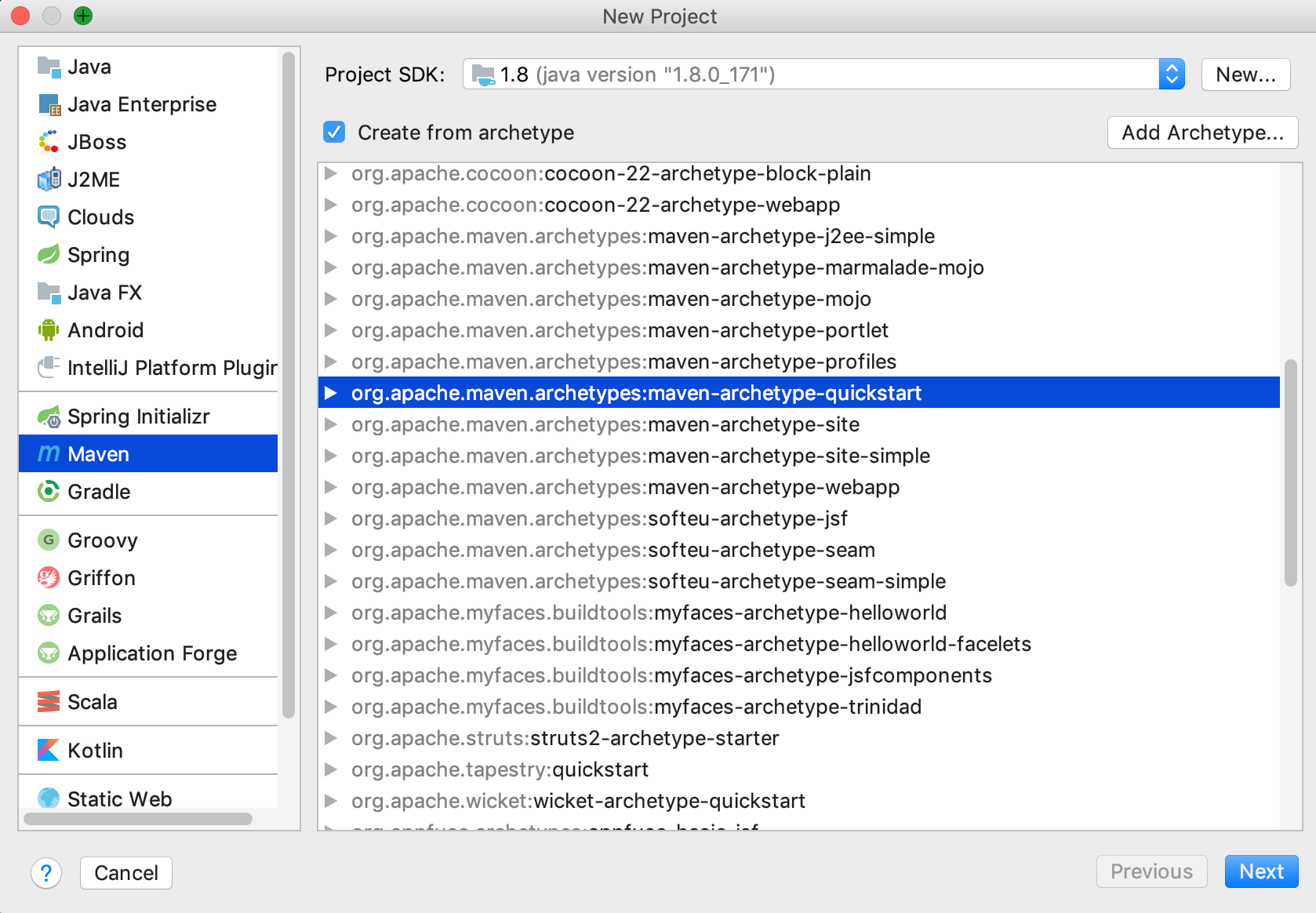Image resolution: width=1316 pixels, height=913 pixels.
Task: Select maven-archetype-portlet archetype
Action: [x=798, y=330]
